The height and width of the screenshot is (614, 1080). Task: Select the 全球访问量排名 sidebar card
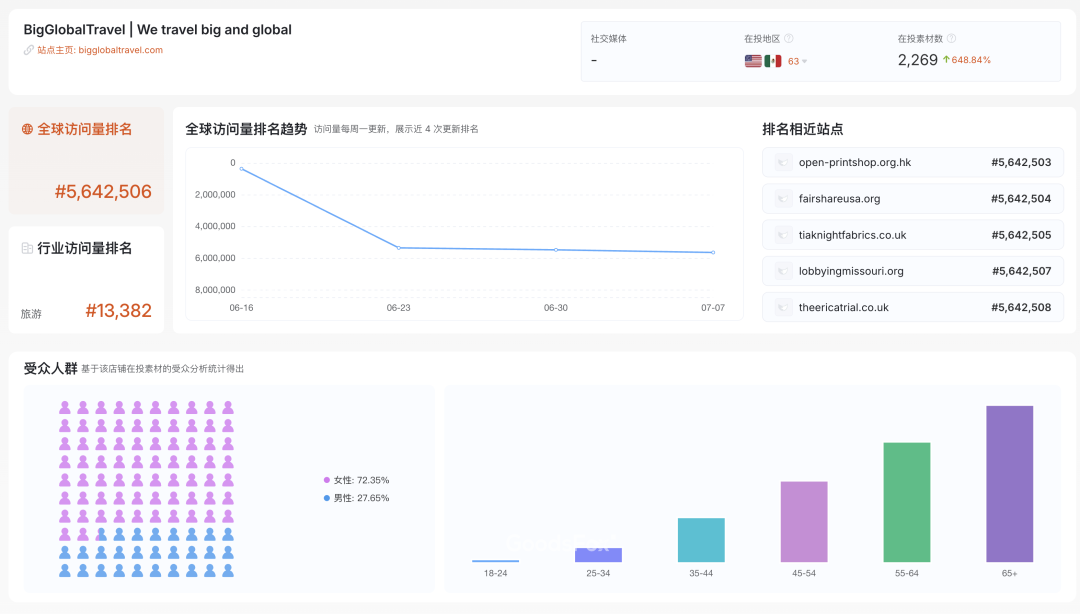[x=86, y=160]
